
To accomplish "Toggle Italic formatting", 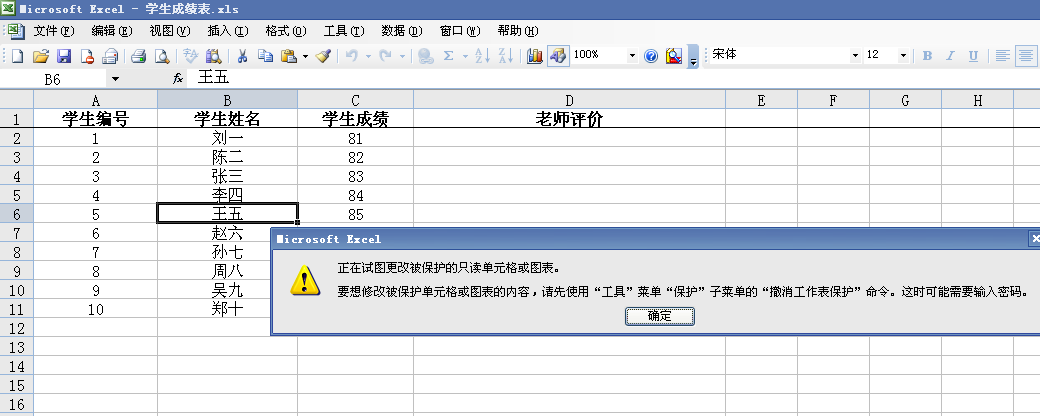I will (950, 56).
